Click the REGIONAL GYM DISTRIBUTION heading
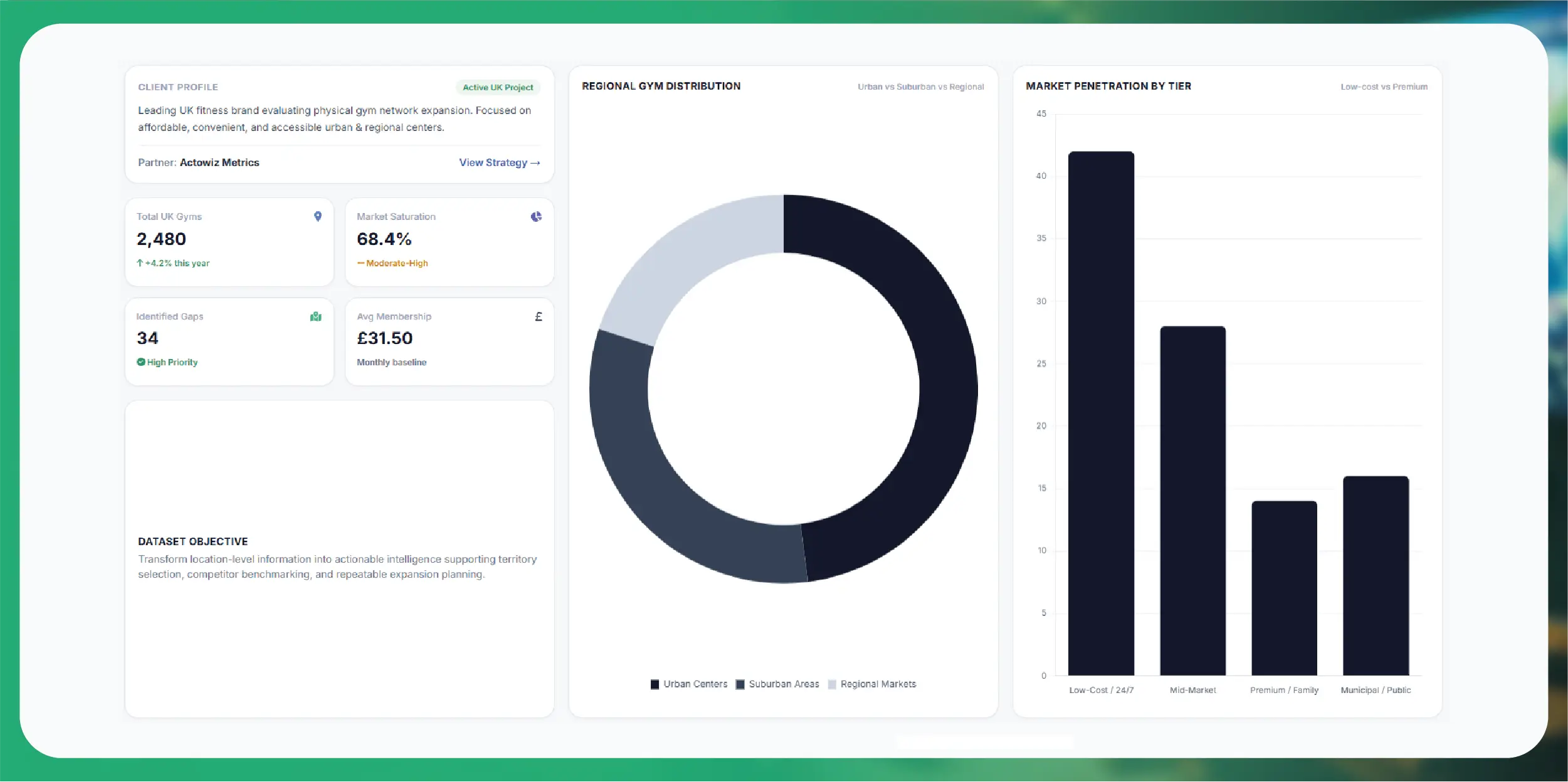Image resolution: width=1568 pixels, height=782 pixels. [661, 86]
